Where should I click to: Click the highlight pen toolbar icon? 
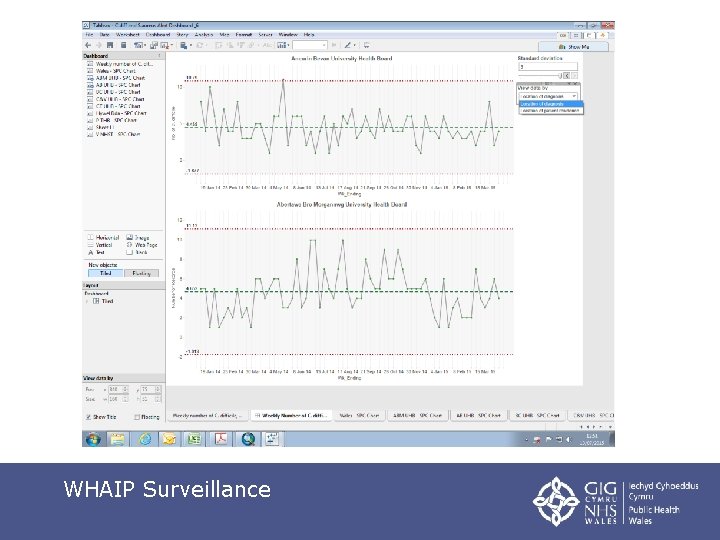(348, 45)
